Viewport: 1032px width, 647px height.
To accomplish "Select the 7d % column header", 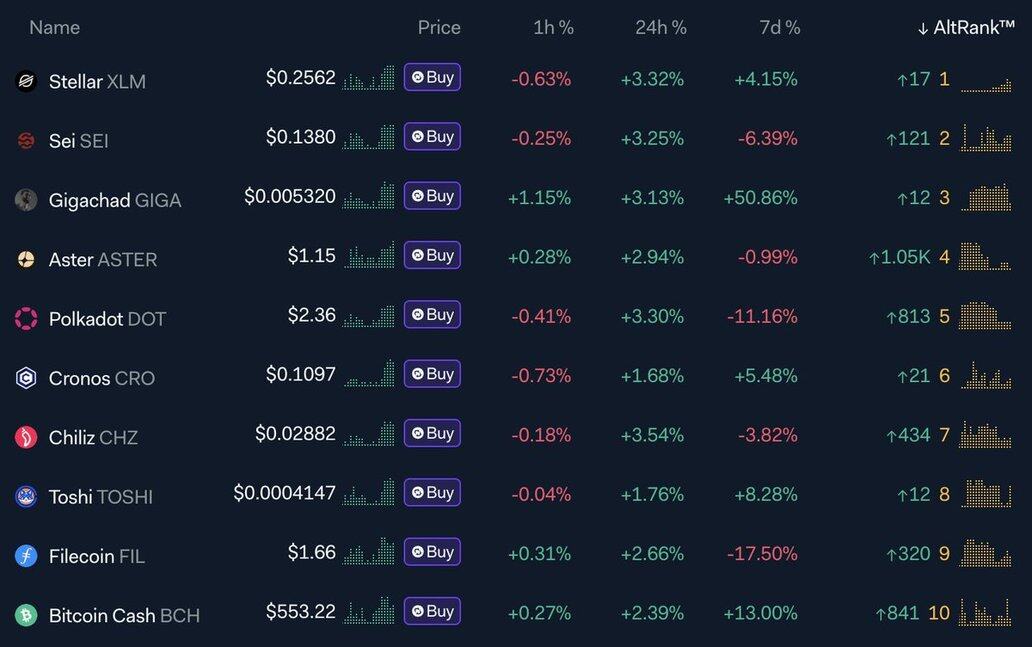I will 779,28.
